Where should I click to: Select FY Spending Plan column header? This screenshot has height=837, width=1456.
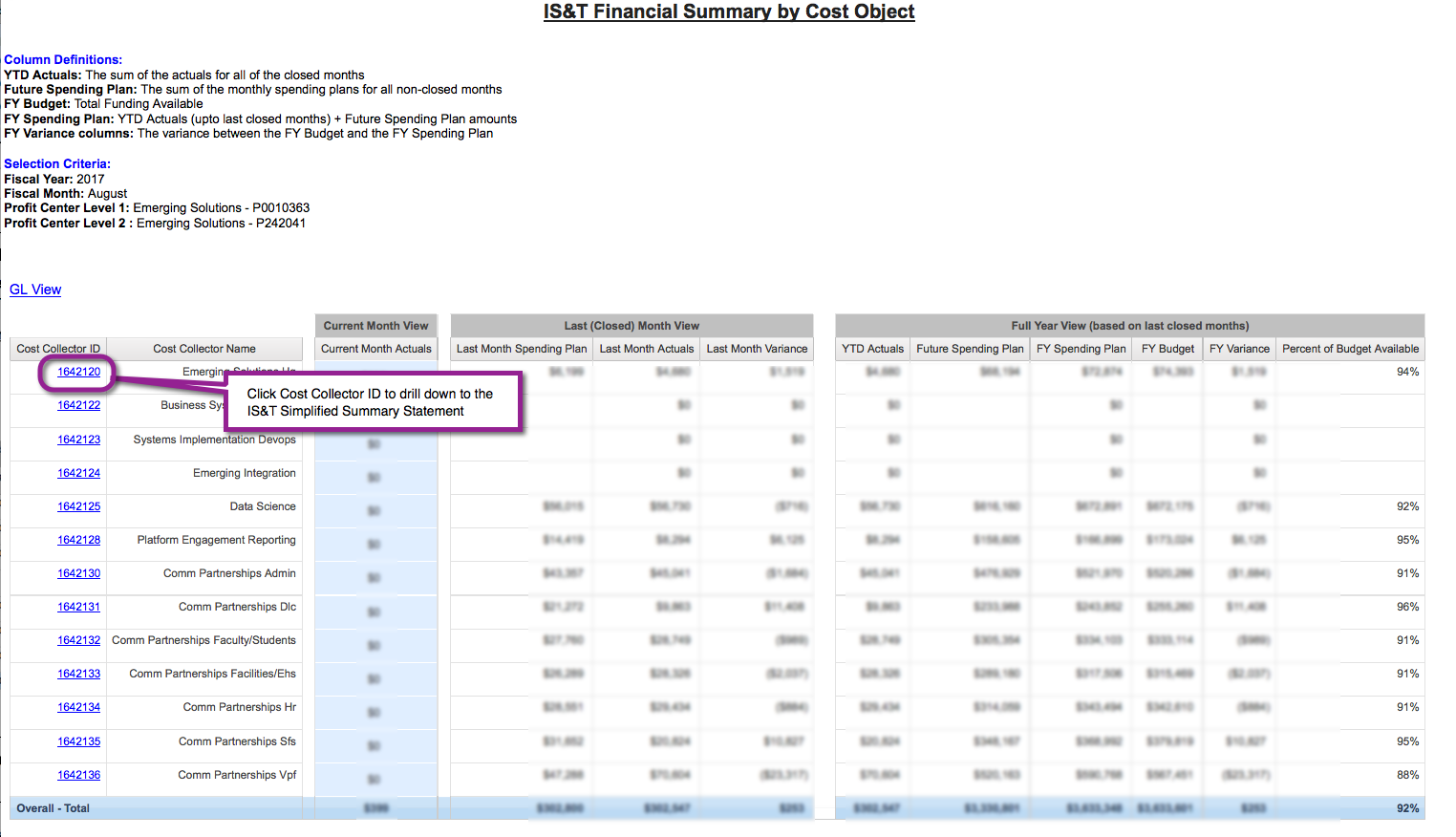click(x=1081, y=349)
